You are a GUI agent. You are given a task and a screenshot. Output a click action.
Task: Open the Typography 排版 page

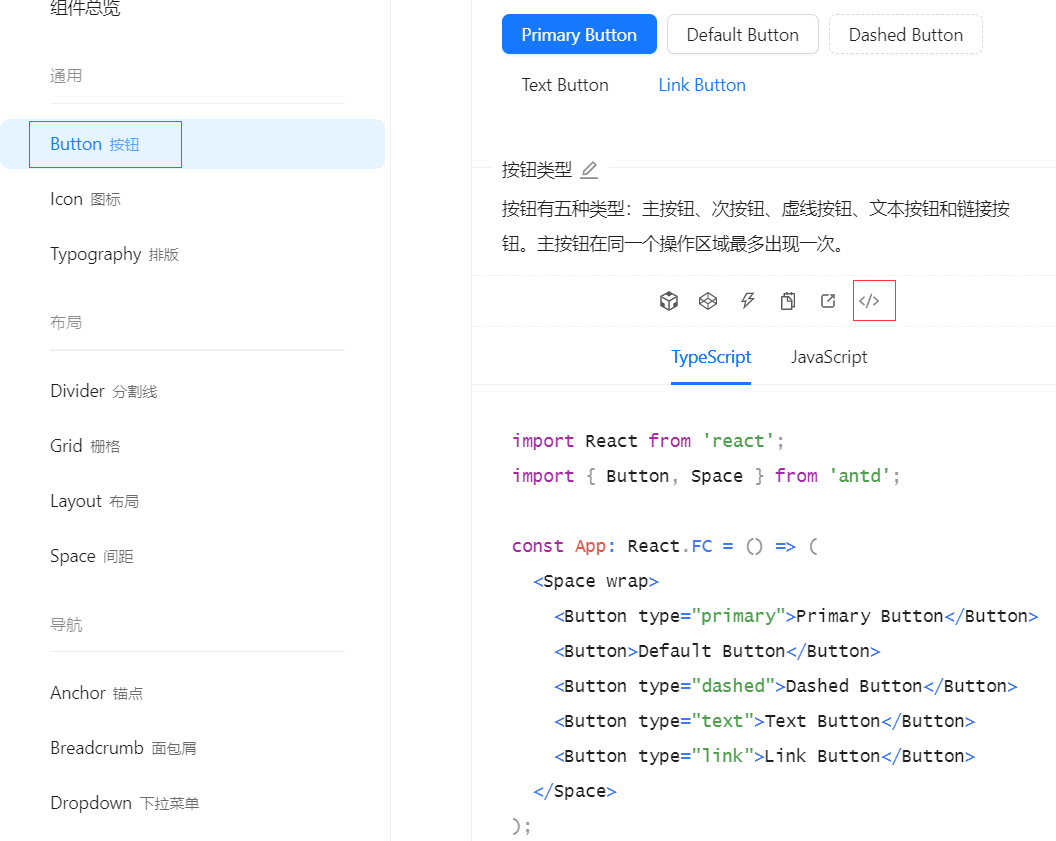pos(115,254)
